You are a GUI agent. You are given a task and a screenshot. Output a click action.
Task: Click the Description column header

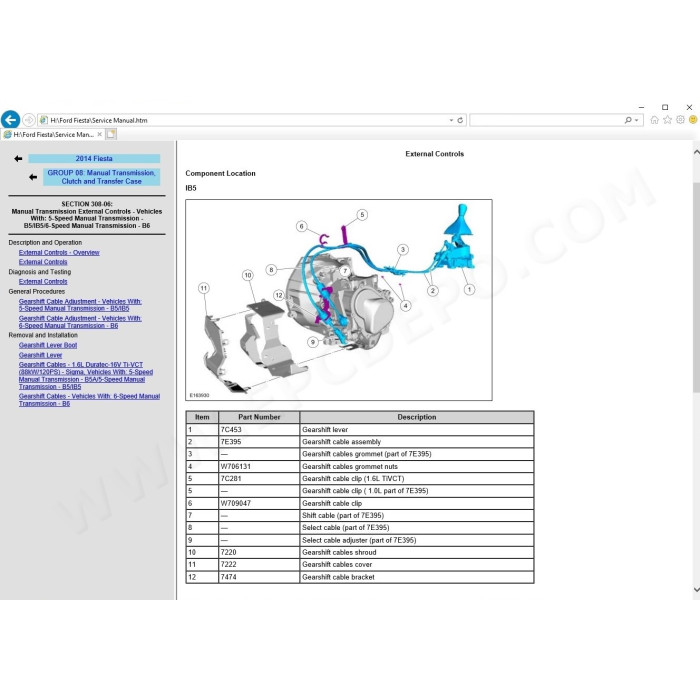(x=417, y=417)
